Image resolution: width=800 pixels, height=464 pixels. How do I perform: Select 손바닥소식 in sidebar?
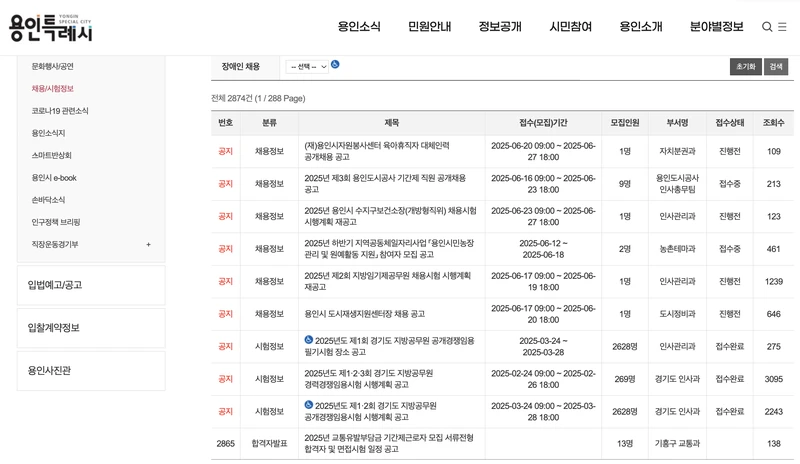click(x=48, y=200)
